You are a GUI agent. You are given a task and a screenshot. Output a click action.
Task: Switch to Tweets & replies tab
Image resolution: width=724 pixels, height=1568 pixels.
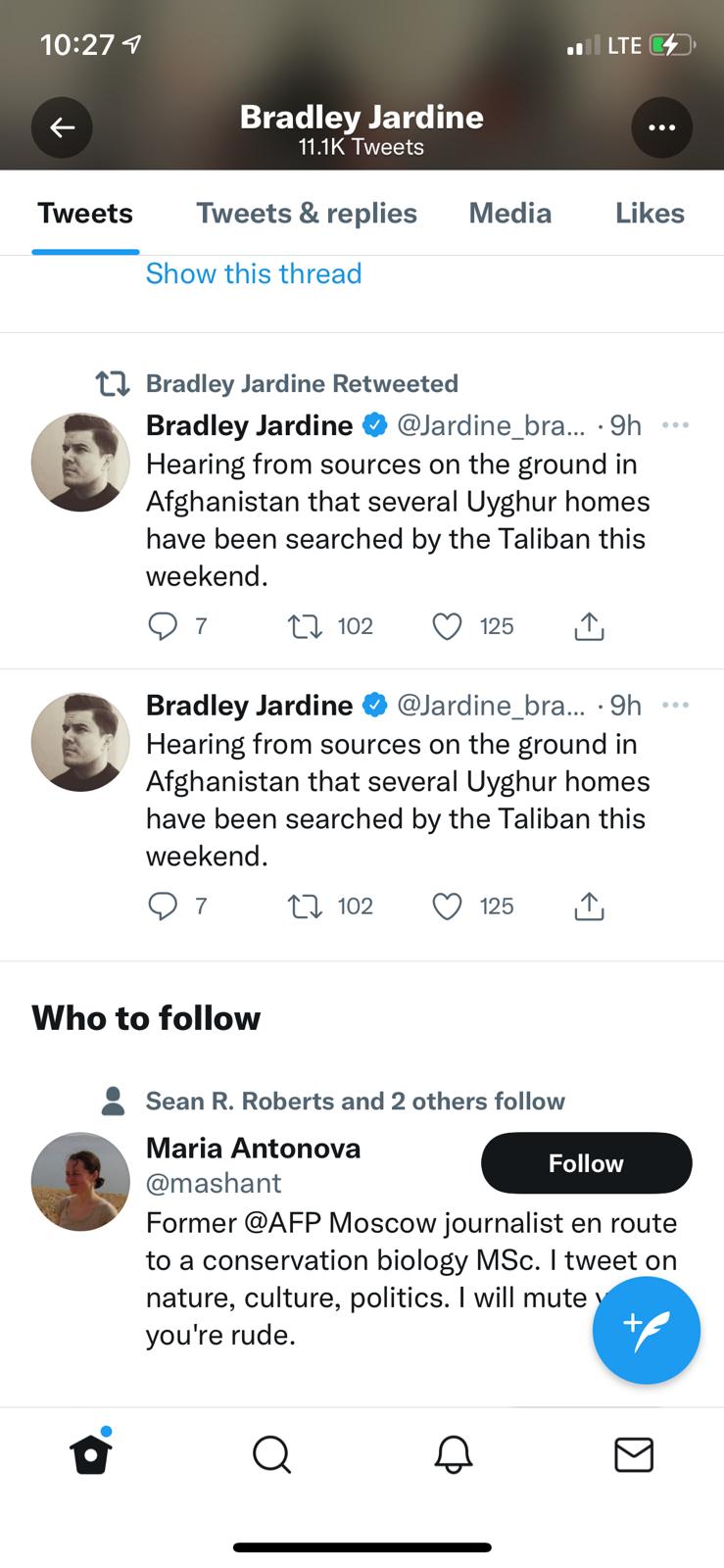pyautogui.click(x=307, y=214)
